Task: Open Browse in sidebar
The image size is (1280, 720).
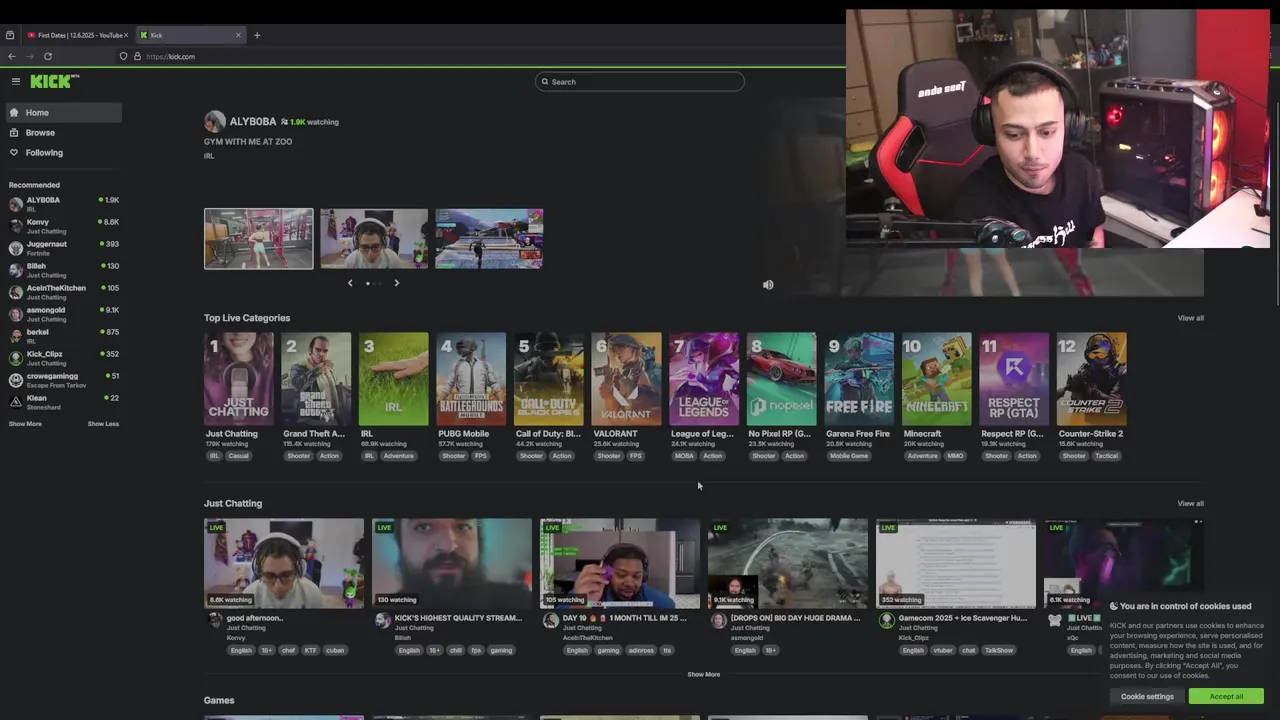Action: (62, 132)
